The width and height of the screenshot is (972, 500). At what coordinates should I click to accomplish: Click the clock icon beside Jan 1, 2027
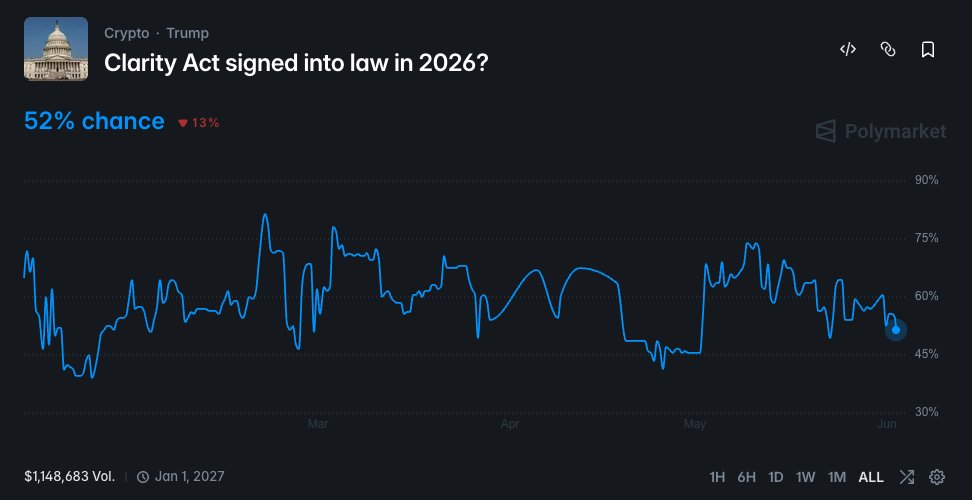(x=143, y=476)
